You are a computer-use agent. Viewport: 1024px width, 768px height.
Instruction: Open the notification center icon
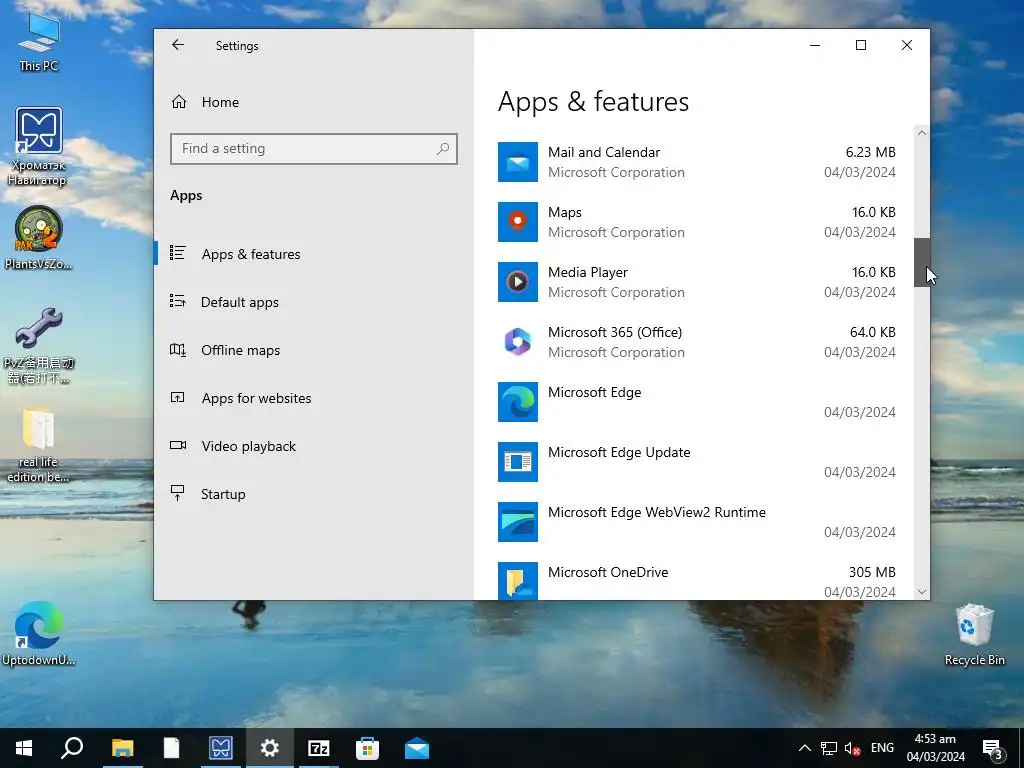click(x=993, y=748)
